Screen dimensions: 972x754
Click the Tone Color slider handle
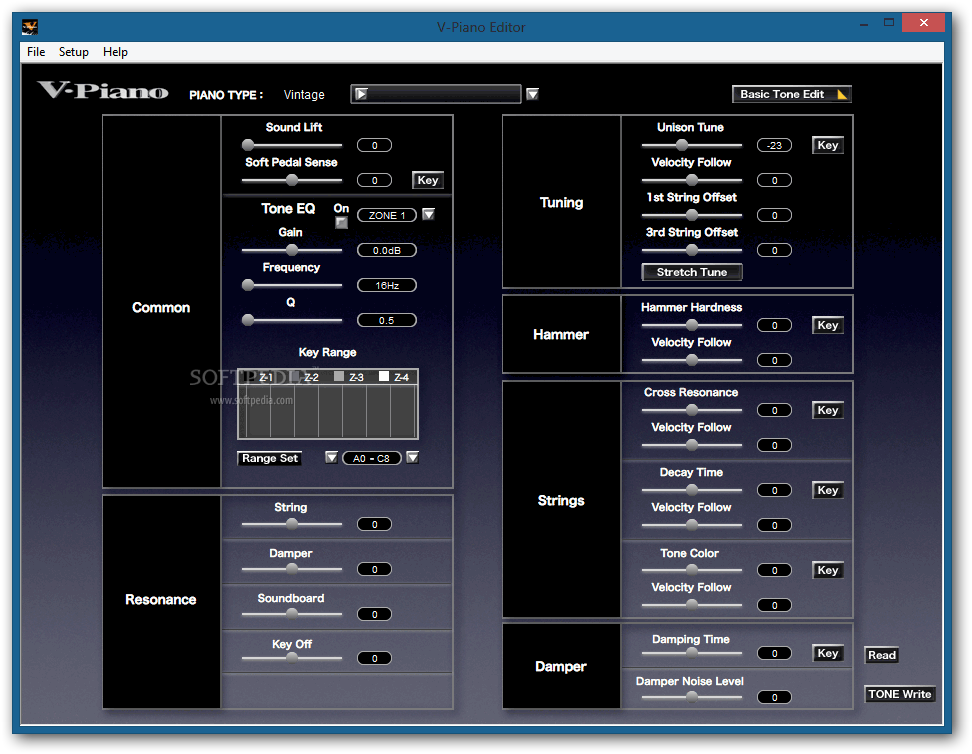coord(692,570)
